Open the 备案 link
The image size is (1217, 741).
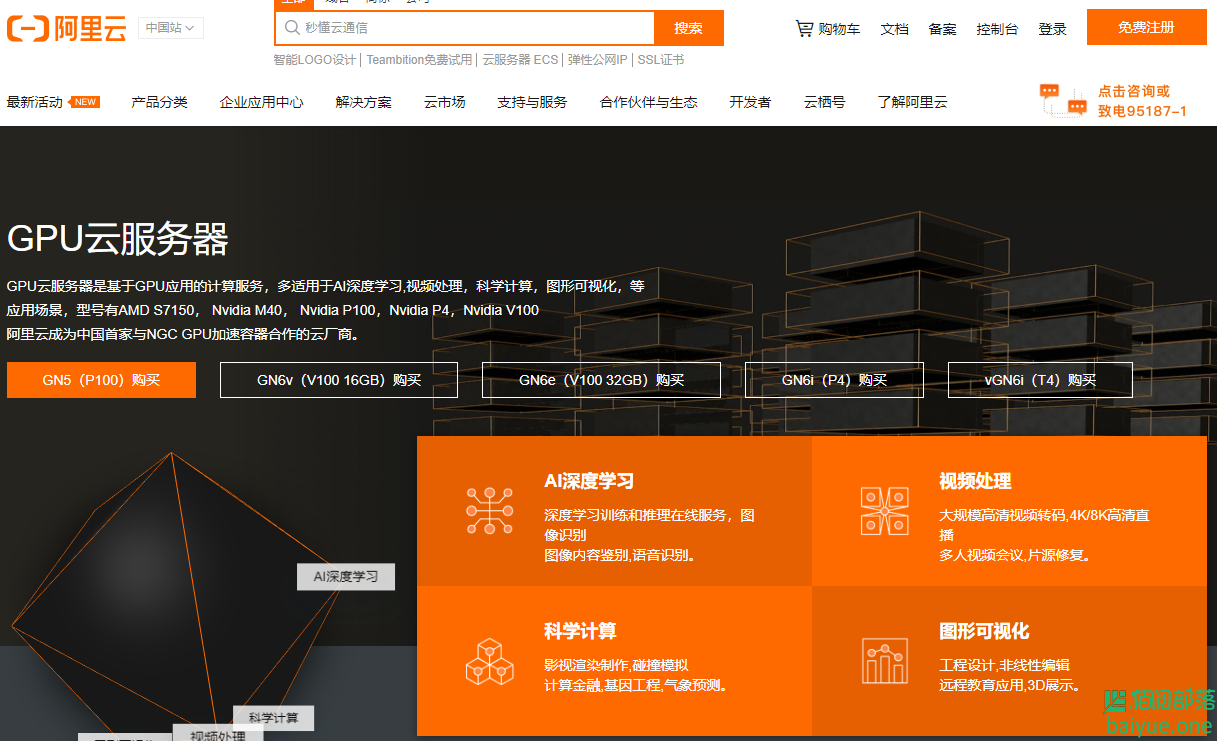coord(942,29)
